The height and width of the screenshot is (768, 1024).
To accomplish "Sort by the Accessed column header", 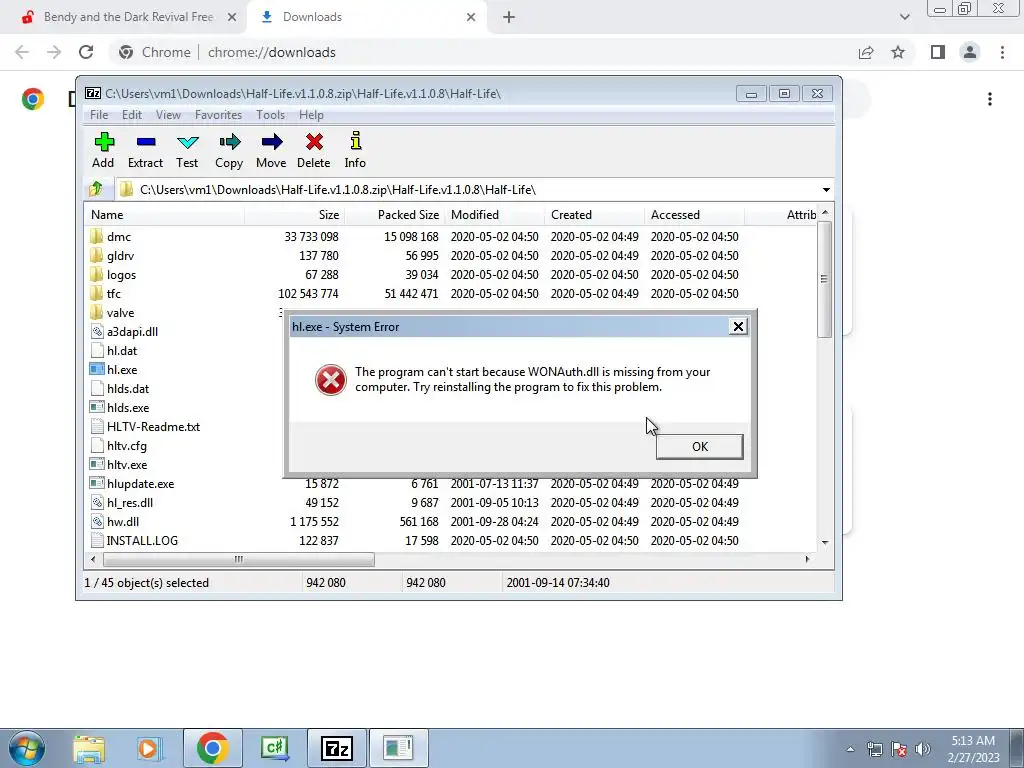I will (x=694, y=215).
